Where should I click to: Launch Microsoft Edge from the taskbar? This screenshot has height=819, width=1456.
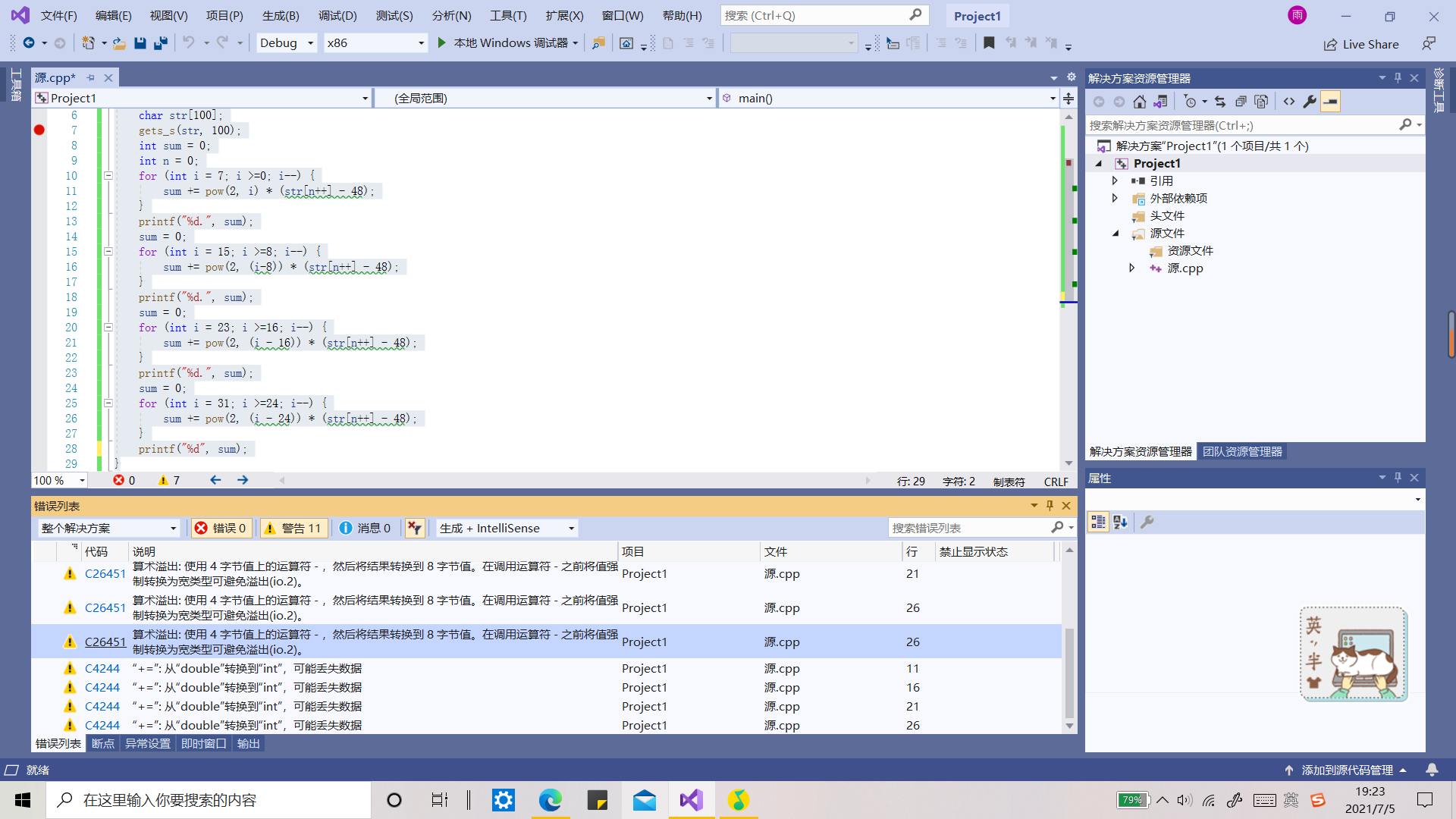tap(550, 800)
